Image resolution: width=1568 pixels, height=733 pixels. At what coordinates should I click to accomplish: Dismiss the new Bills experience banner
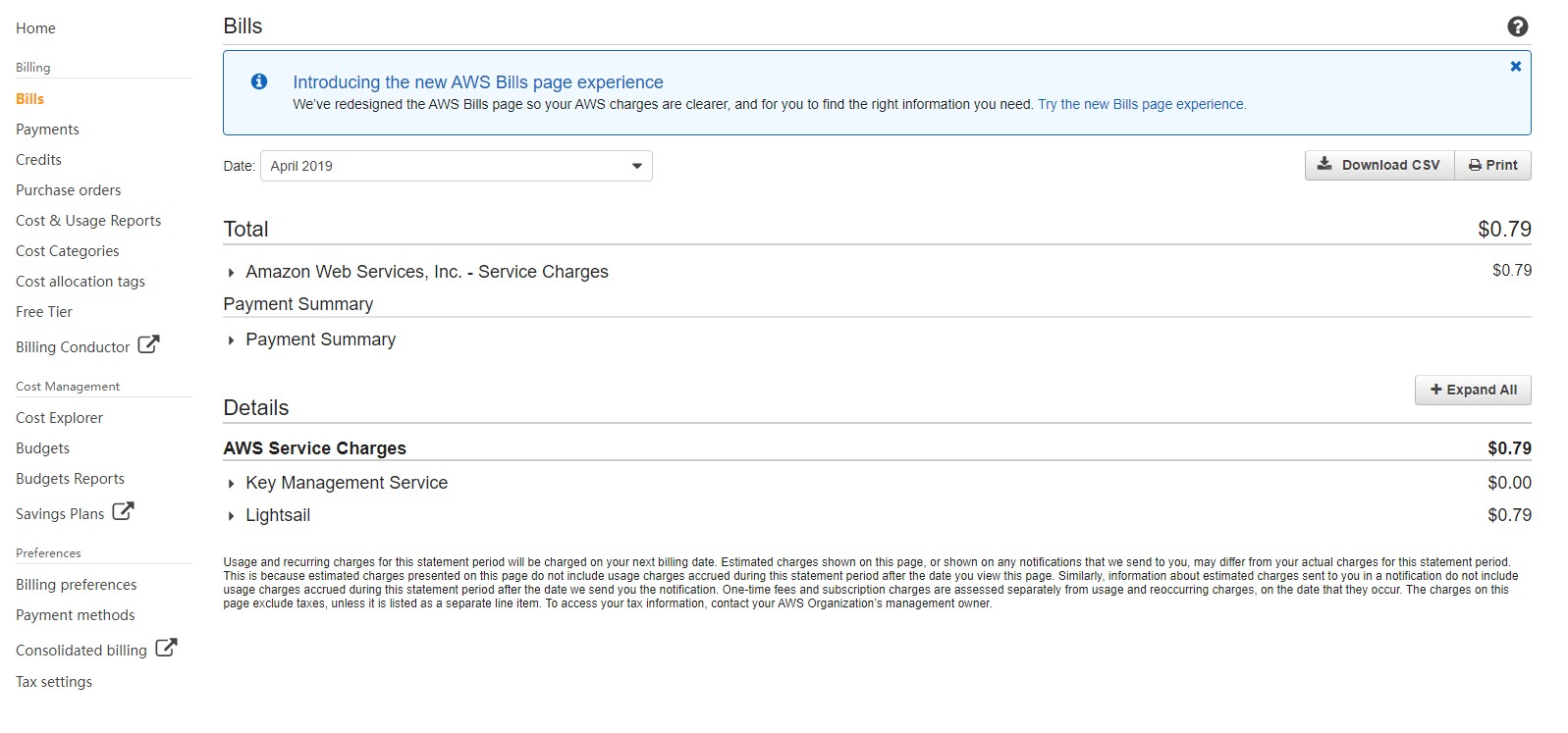click(x=1515, y=67)
